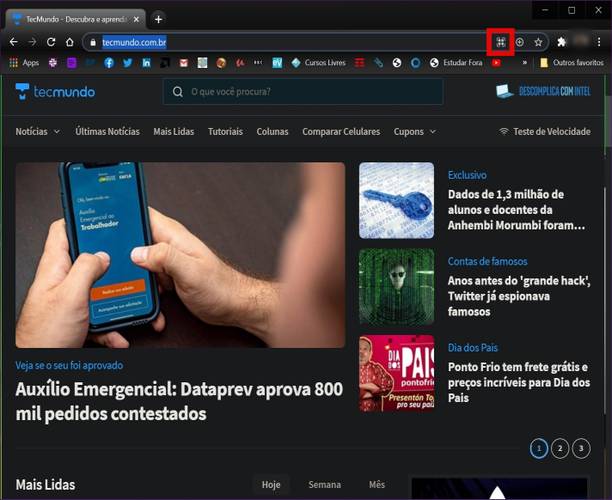Switch Mais Lidas to the Hoje tab
Image resolution: width=612 pixels, height=500 pixels.
(271, 485)
